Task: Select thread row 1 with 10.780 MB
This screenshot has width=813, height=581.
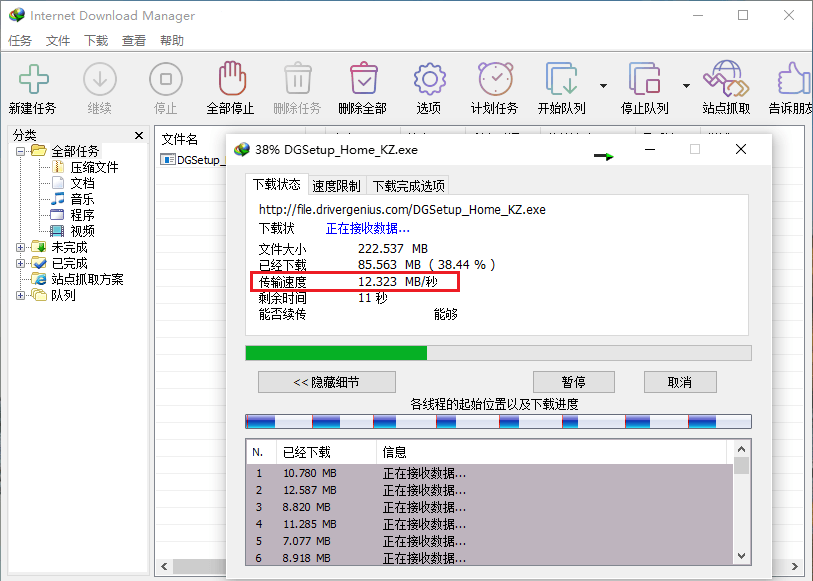Action: point(490,473)
